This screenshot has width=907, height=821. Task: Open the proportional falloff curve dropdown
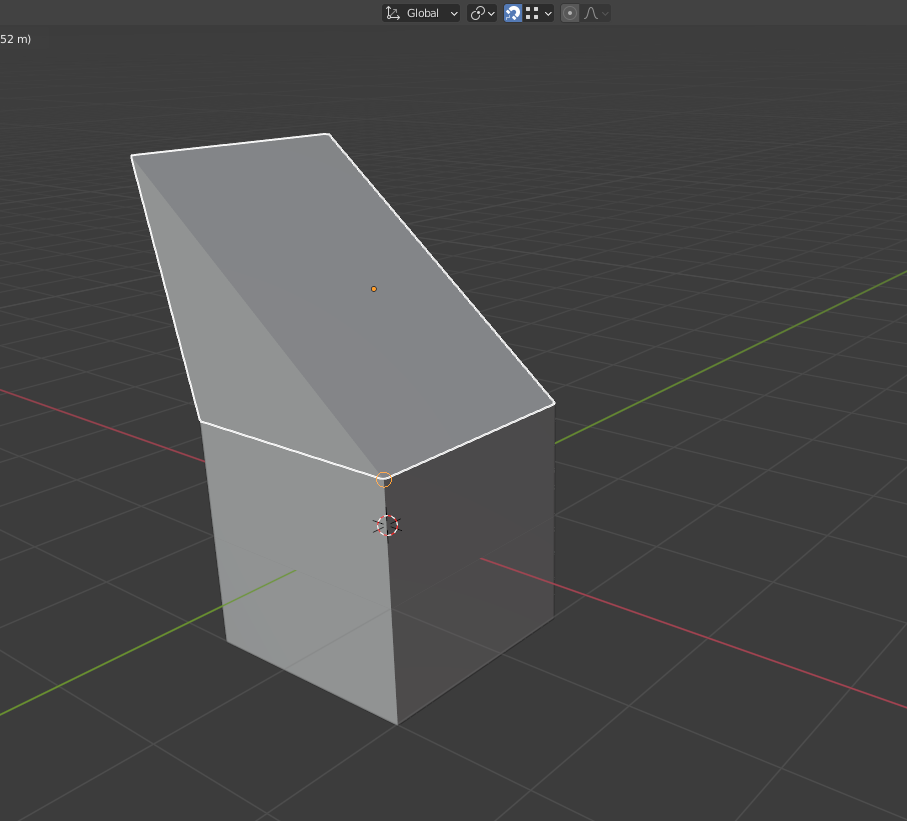596,13
